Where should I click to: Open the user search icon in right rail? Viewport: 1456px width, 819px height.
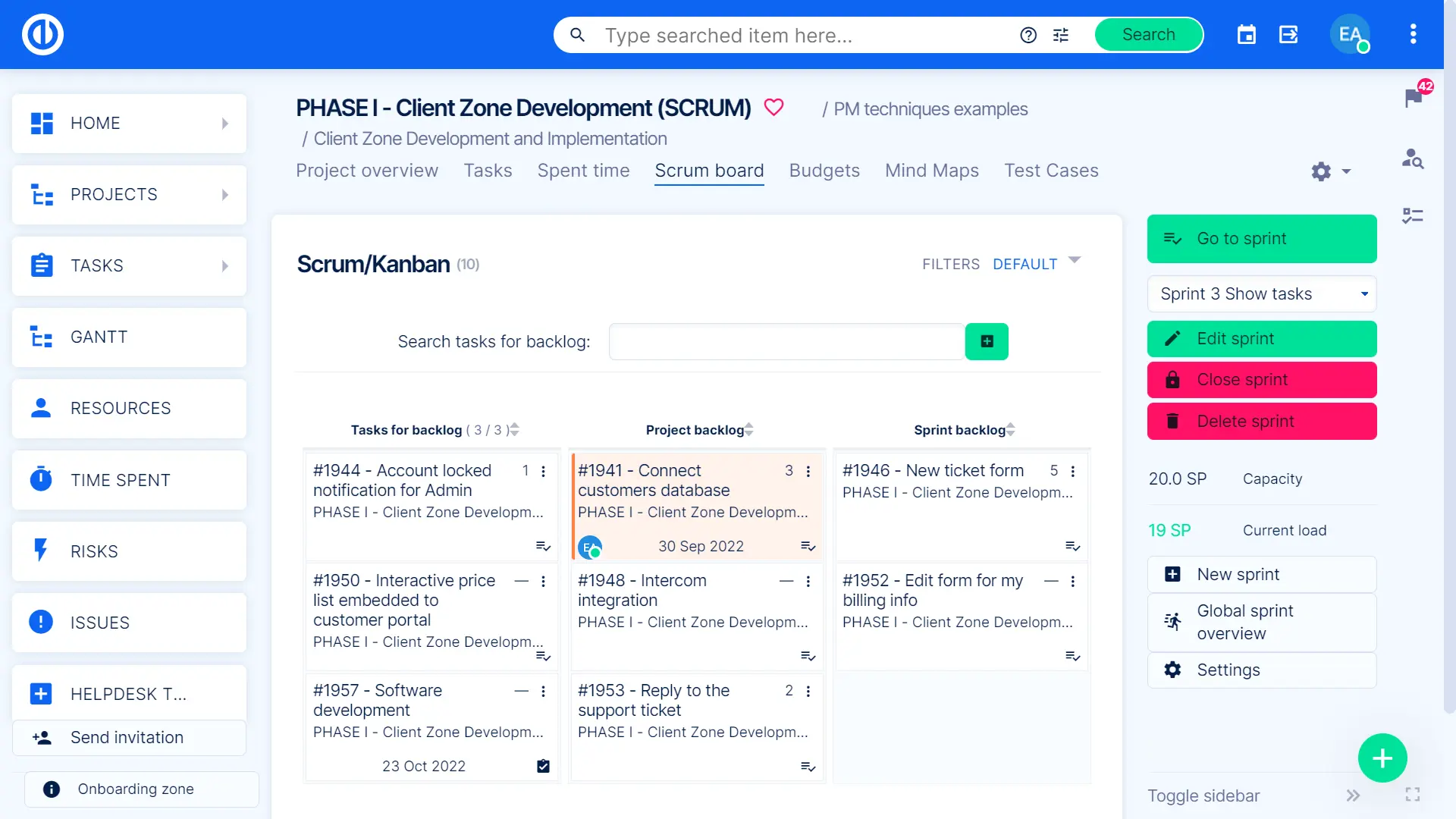[1412, 158]
